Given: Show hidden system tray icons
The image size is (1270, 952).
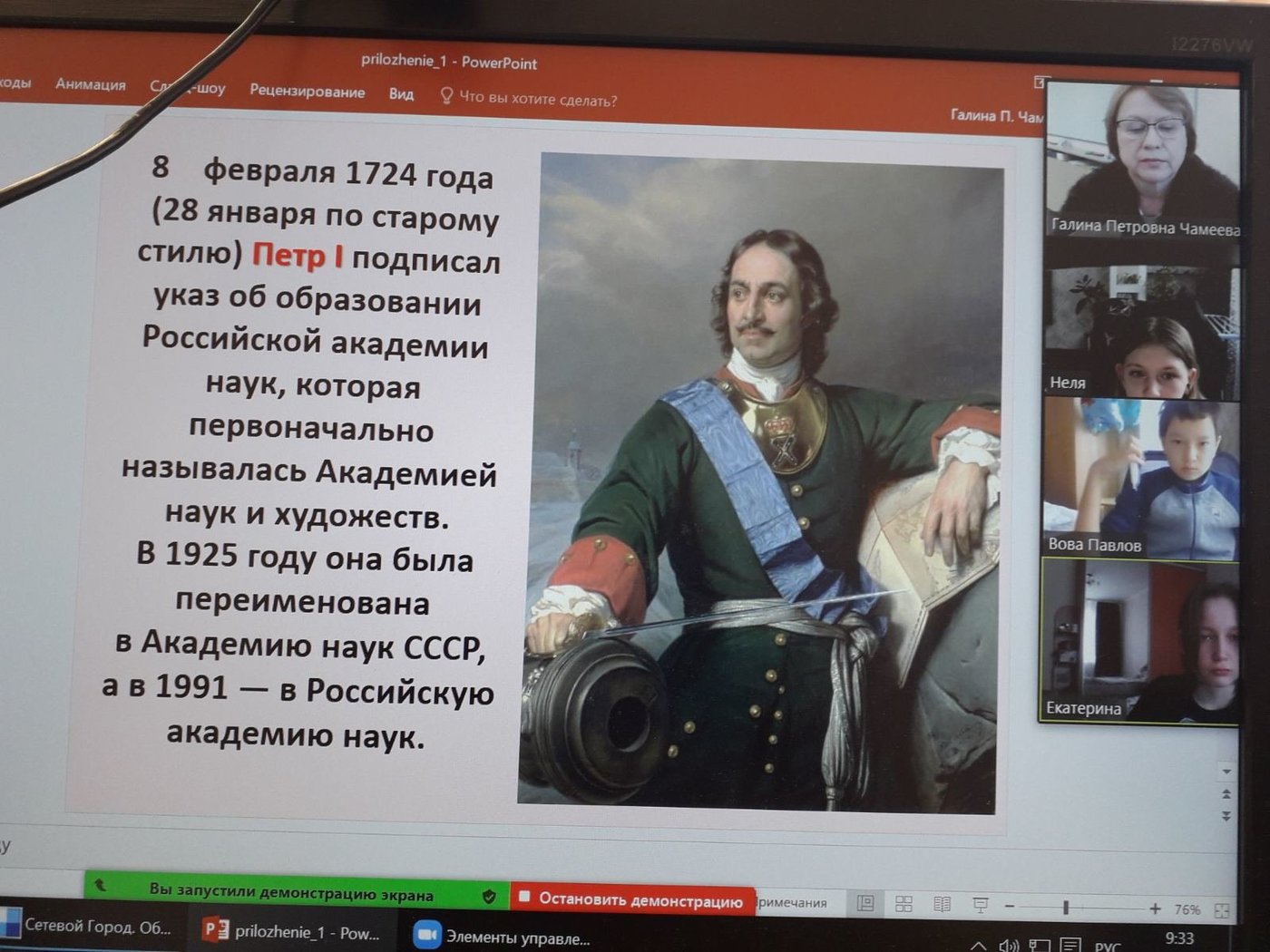Looking at the screenshot, I should (x=978, y=946).
